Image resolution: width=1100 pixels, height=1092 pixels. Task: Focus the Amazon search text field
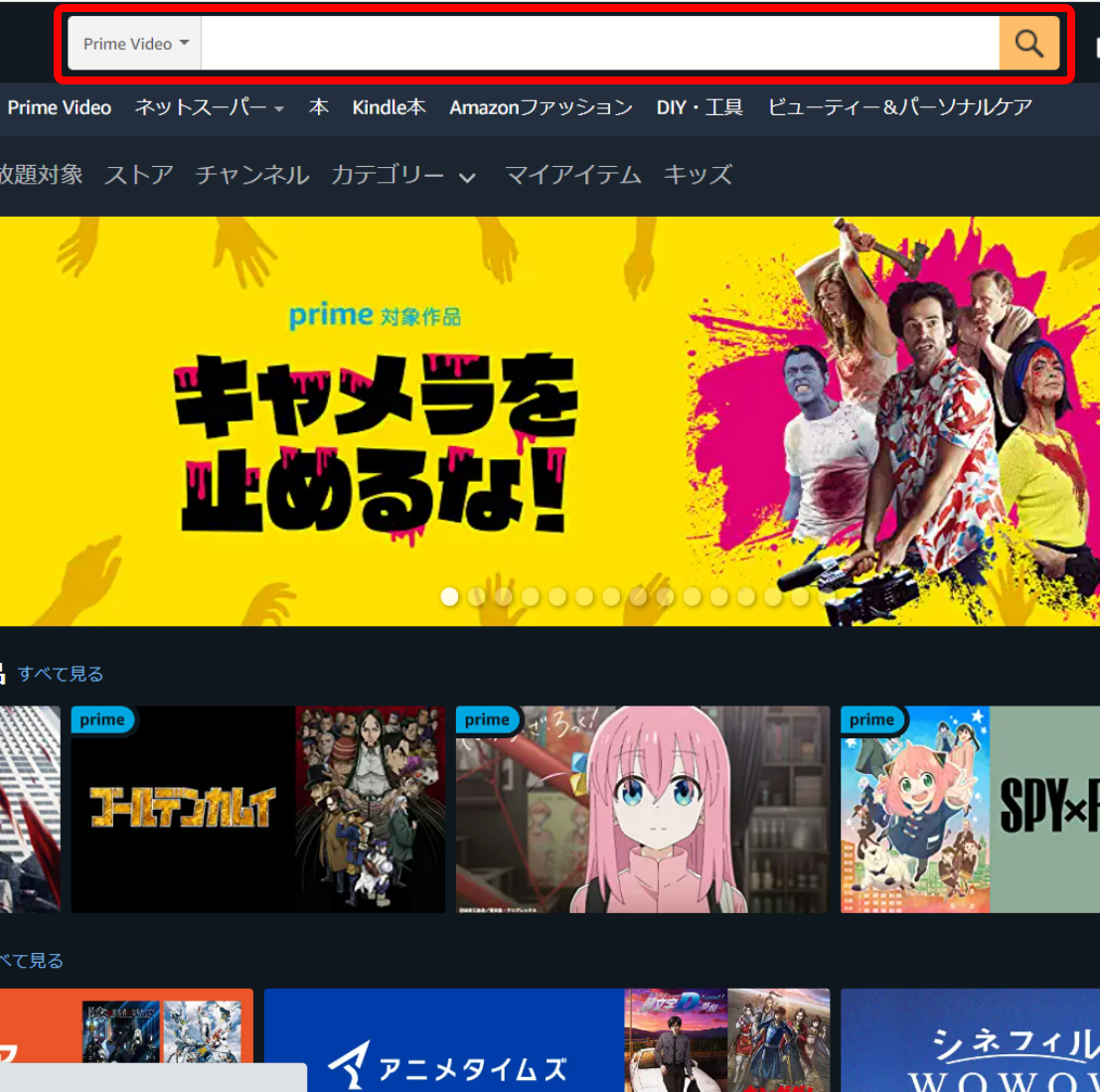pyautogui.click(x=600, y=44)
